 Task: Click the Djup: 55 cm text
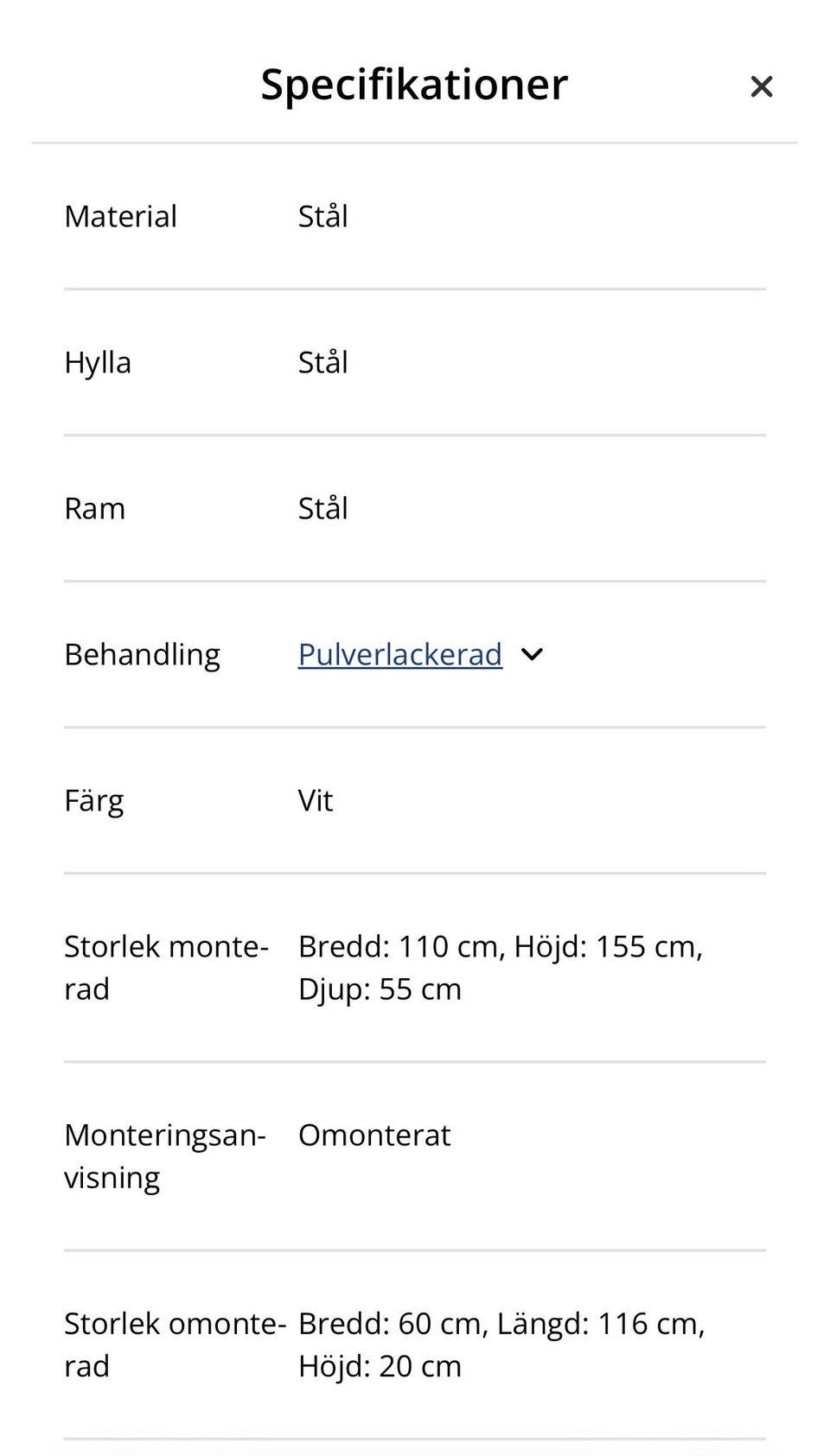(x=380, y=989)
